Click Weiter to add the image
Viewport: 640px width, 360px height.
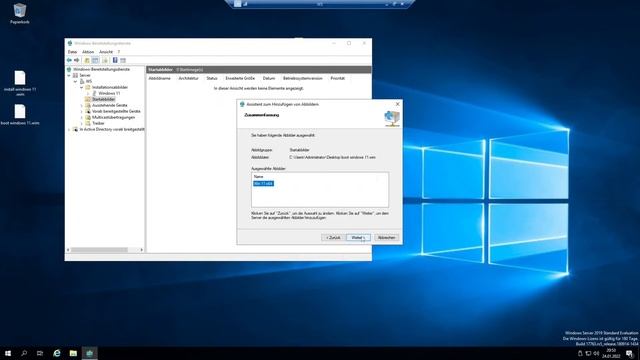click(358, 238)
